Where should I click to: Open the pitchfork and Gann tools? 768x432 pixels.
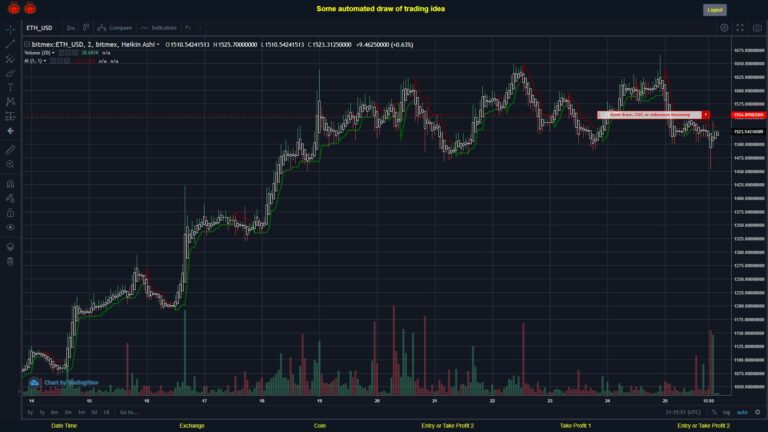[x=10, y=59]
